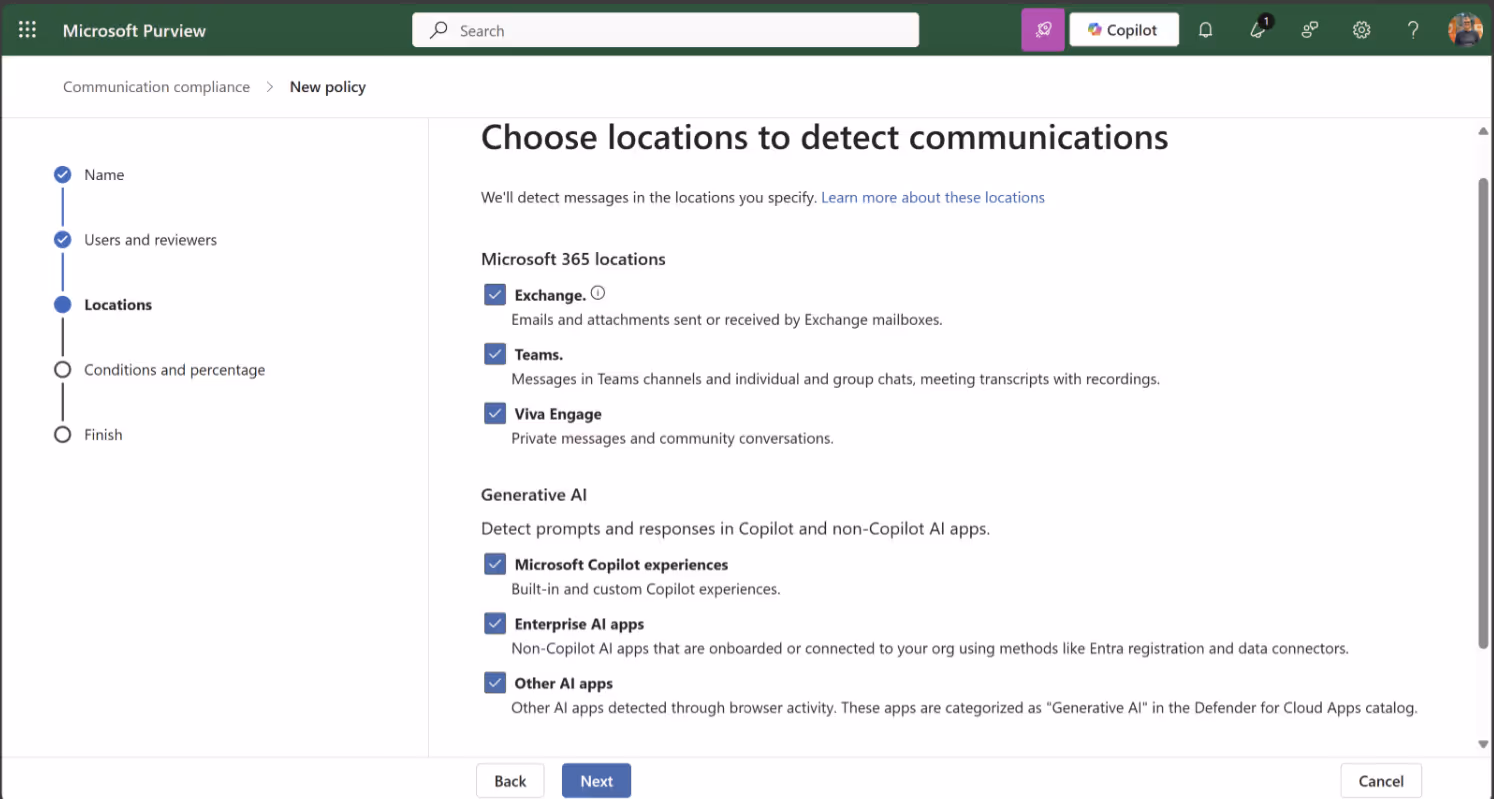Click the vertical scrollbar thumb
The image size is (1494, 799).
click(x=1483, y=412)
